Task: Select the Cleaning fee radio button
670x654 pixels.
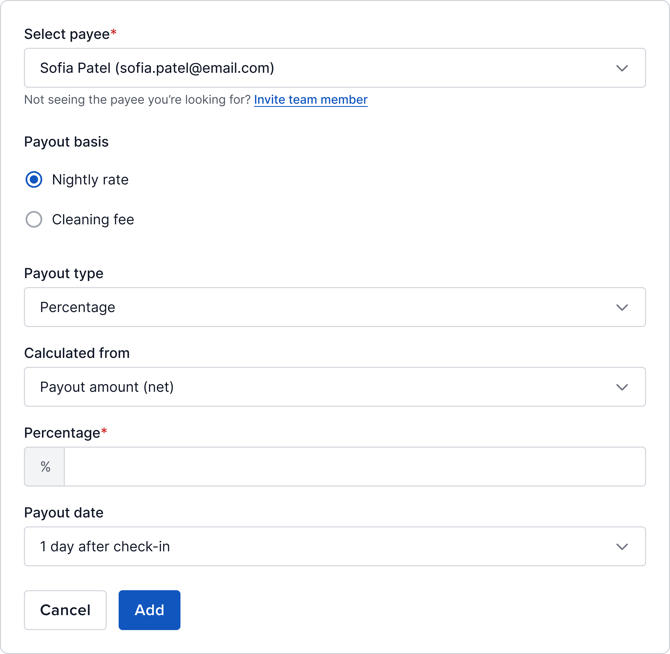Action: tap(34, 220)
